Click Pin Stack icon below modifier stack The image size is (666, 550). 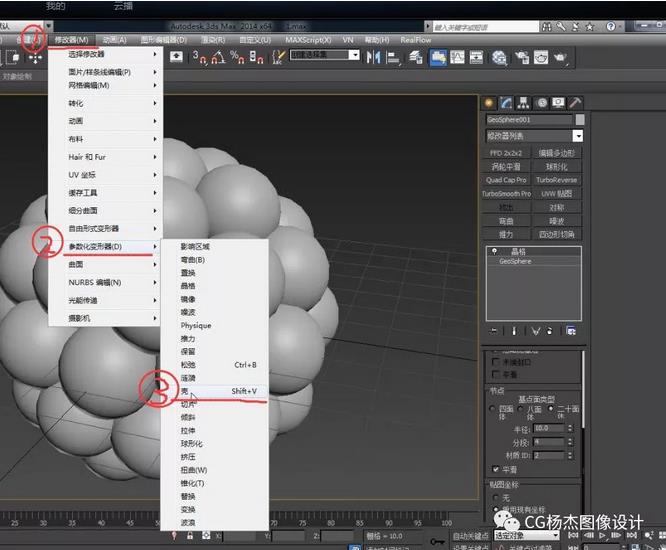[494, 330]
